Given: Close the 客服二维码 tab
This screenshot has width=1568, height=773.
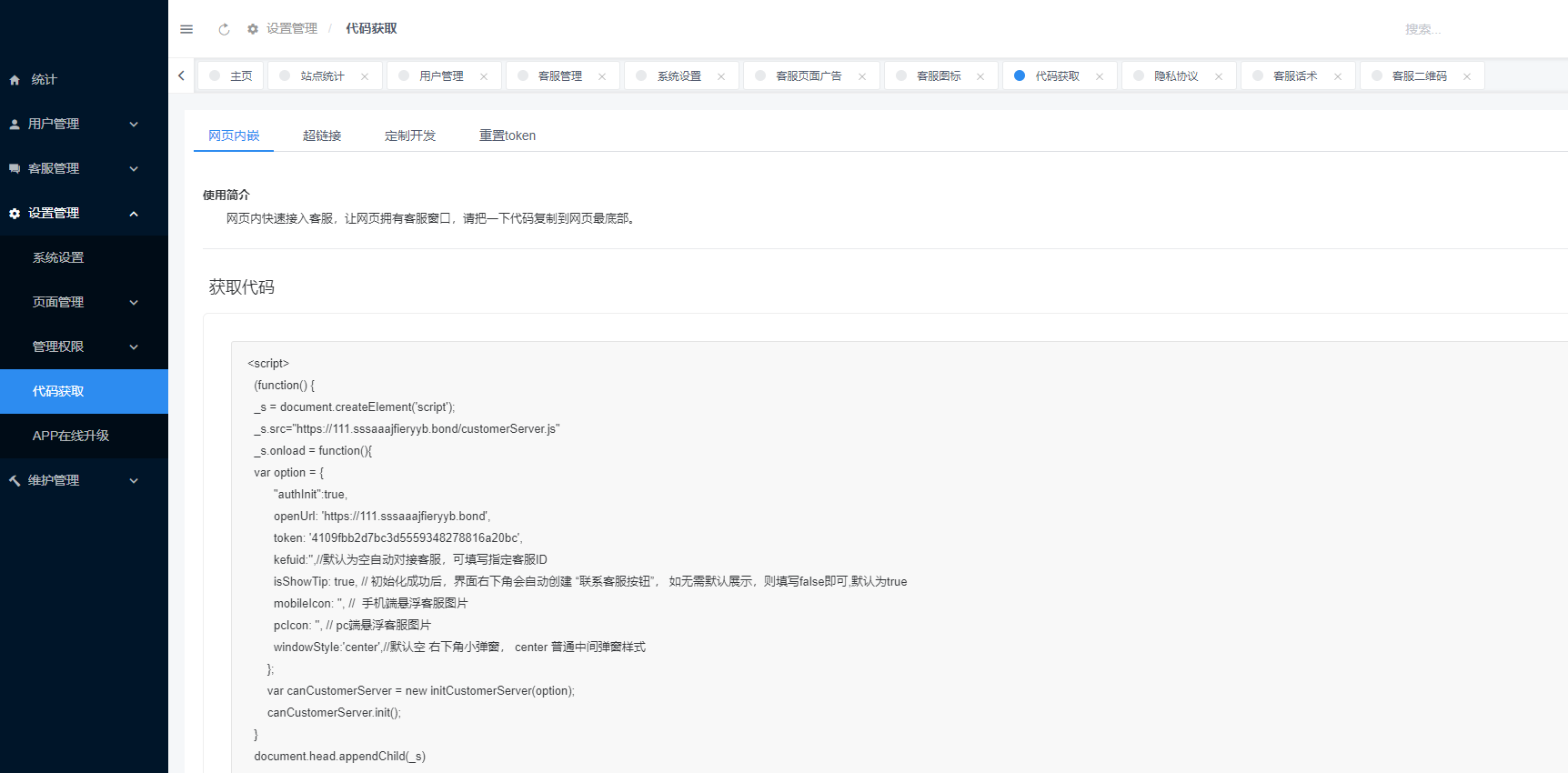Looking at the screenshot, I should (1467, 76).
